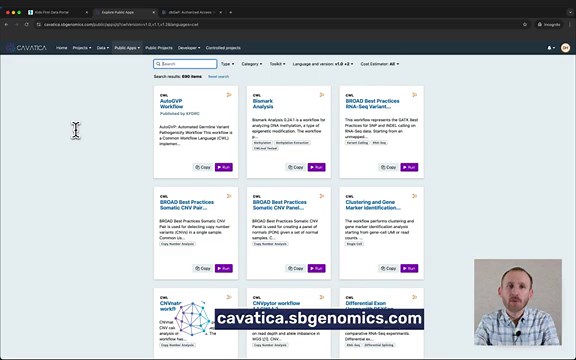Click workflow icon on CNVpytor workflow card

coord(322,297)
